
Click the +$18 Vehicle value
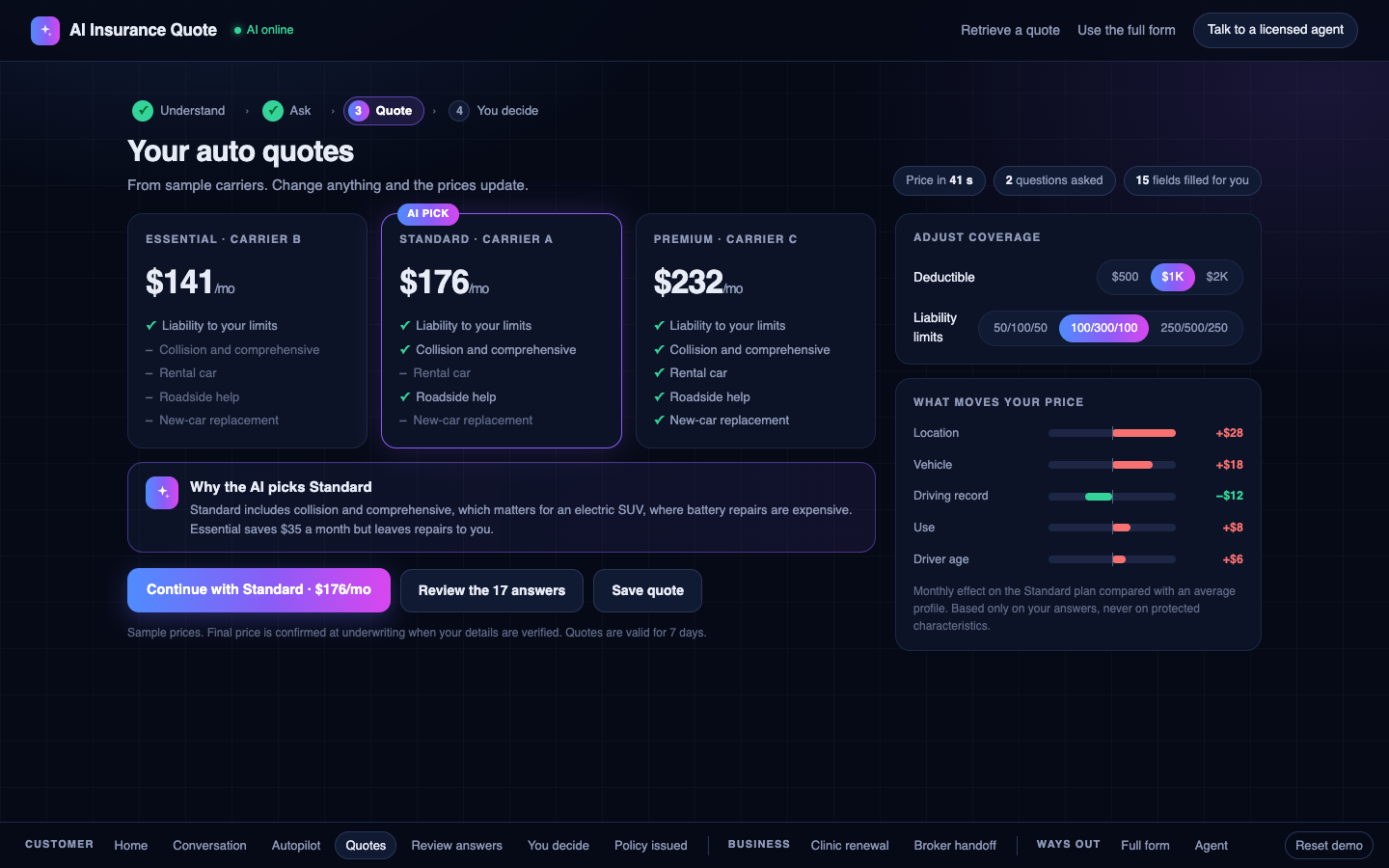pyautogui.click(x=1229, y=465)
